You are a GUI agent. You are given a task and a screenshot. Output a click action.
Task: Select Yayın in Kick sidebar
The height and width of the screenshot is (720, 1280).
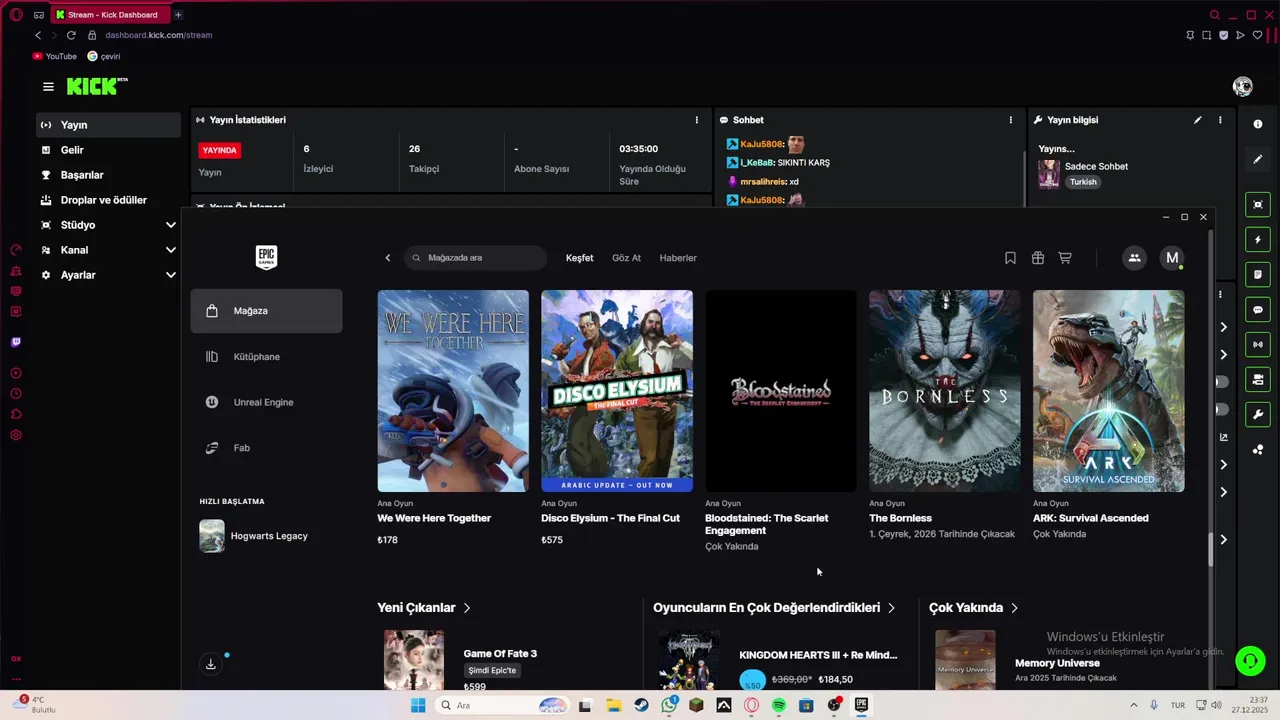click(108, 125)
